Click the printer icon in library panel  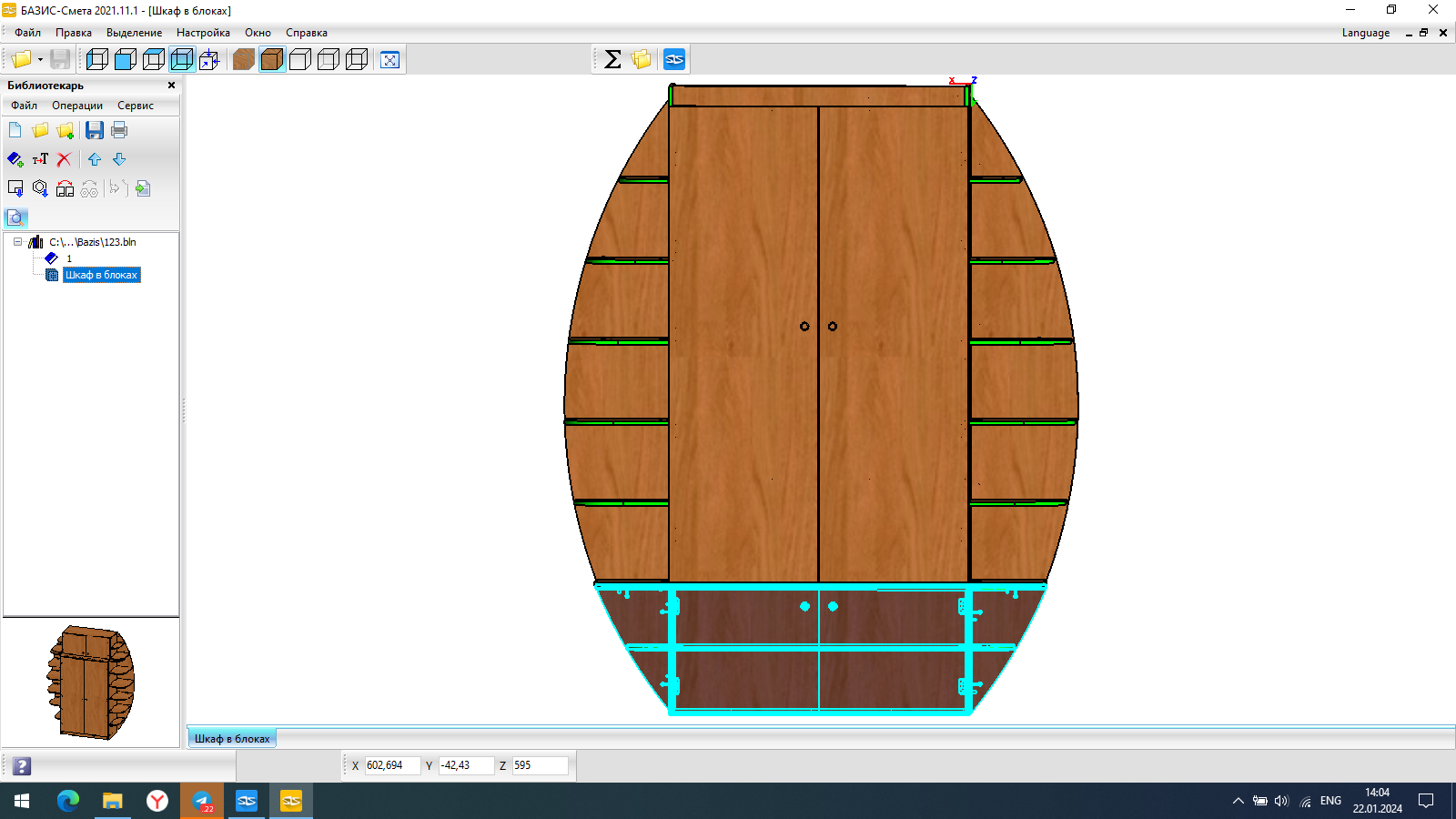(119, 130)
